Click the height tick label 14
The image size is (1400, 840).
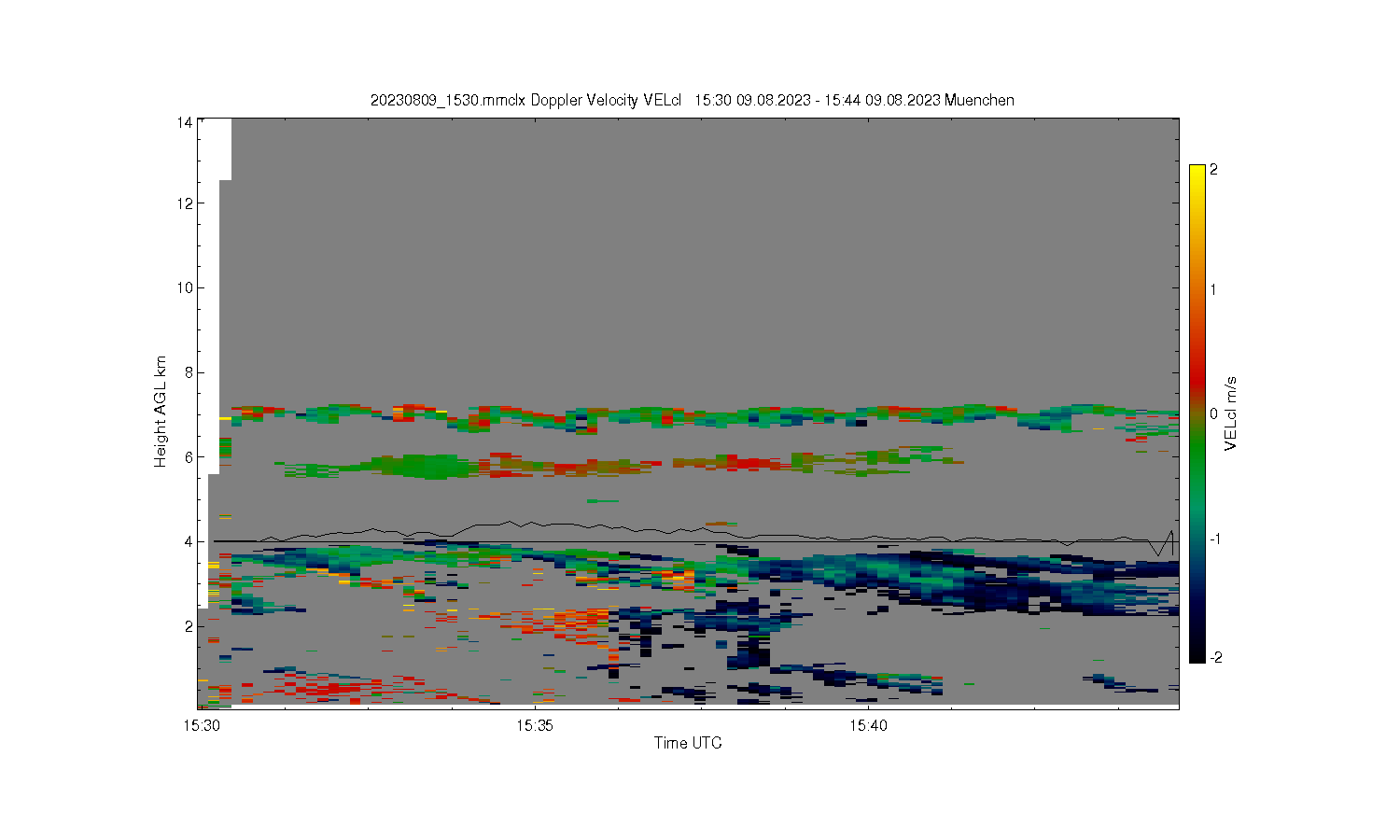[185, 122]
